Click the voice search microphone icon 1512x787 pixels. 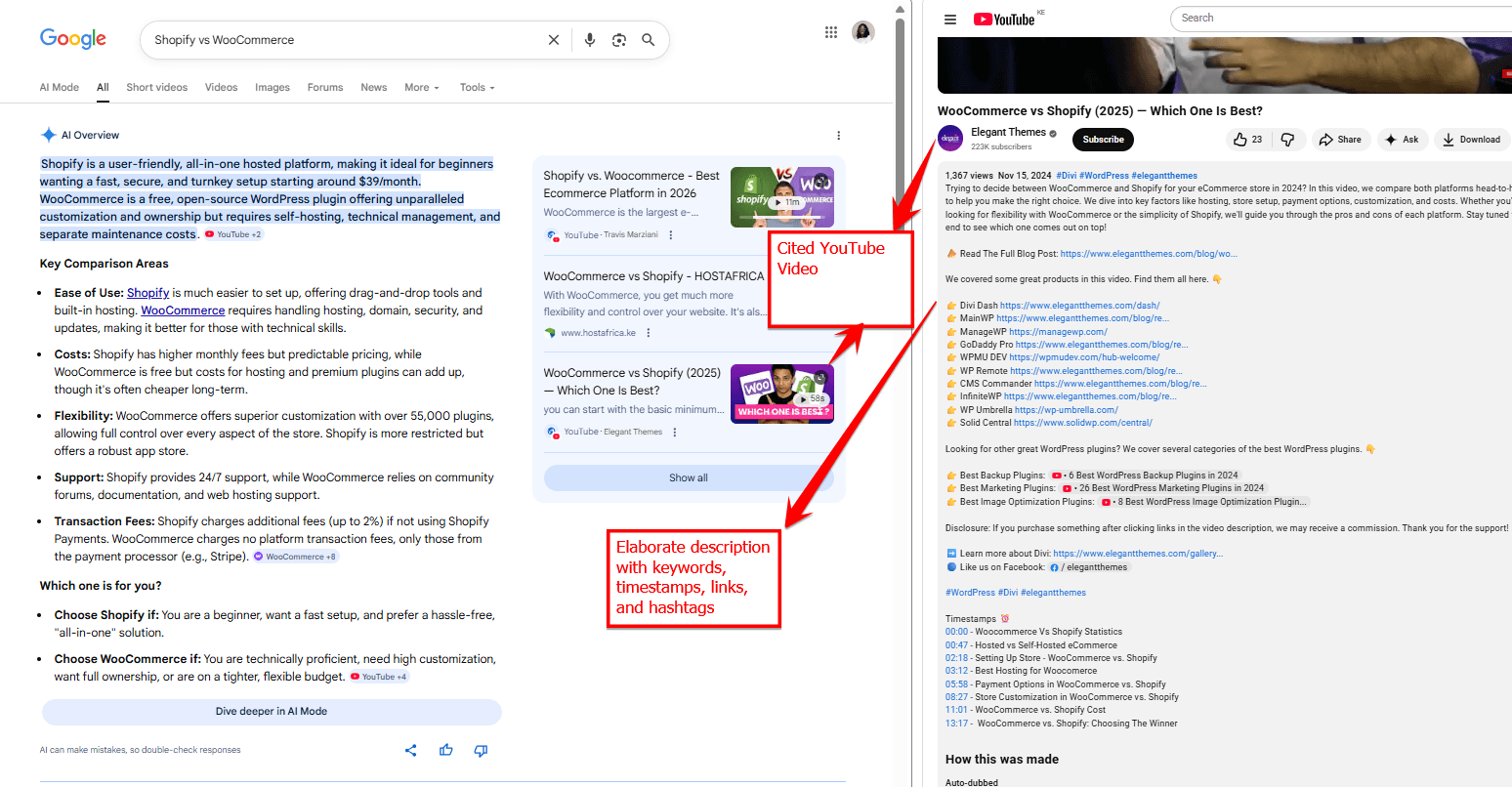pos(590,39)
